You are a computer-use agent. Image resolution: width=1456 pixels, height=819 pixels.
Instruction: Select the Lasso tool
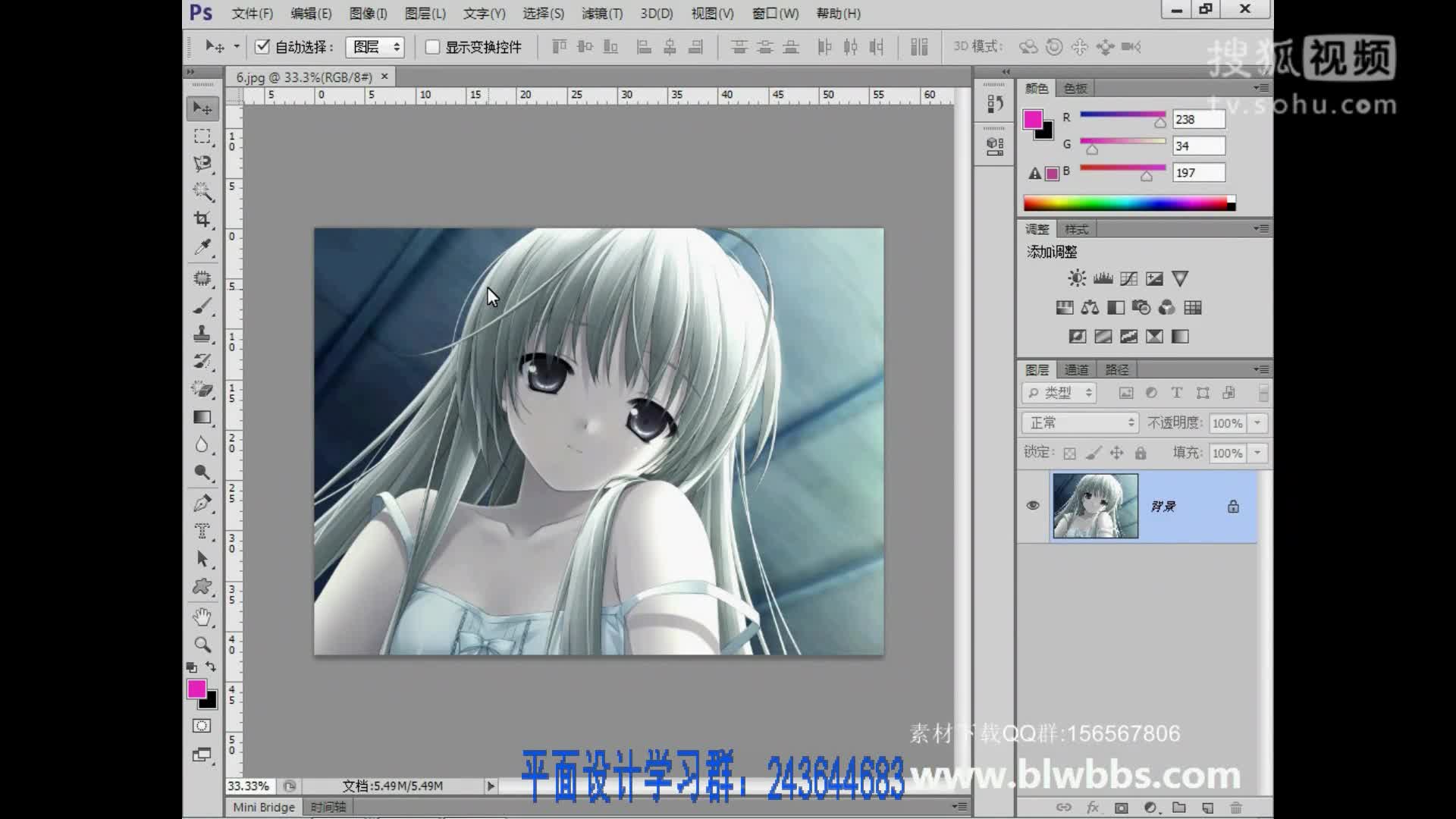coord(202,164)
